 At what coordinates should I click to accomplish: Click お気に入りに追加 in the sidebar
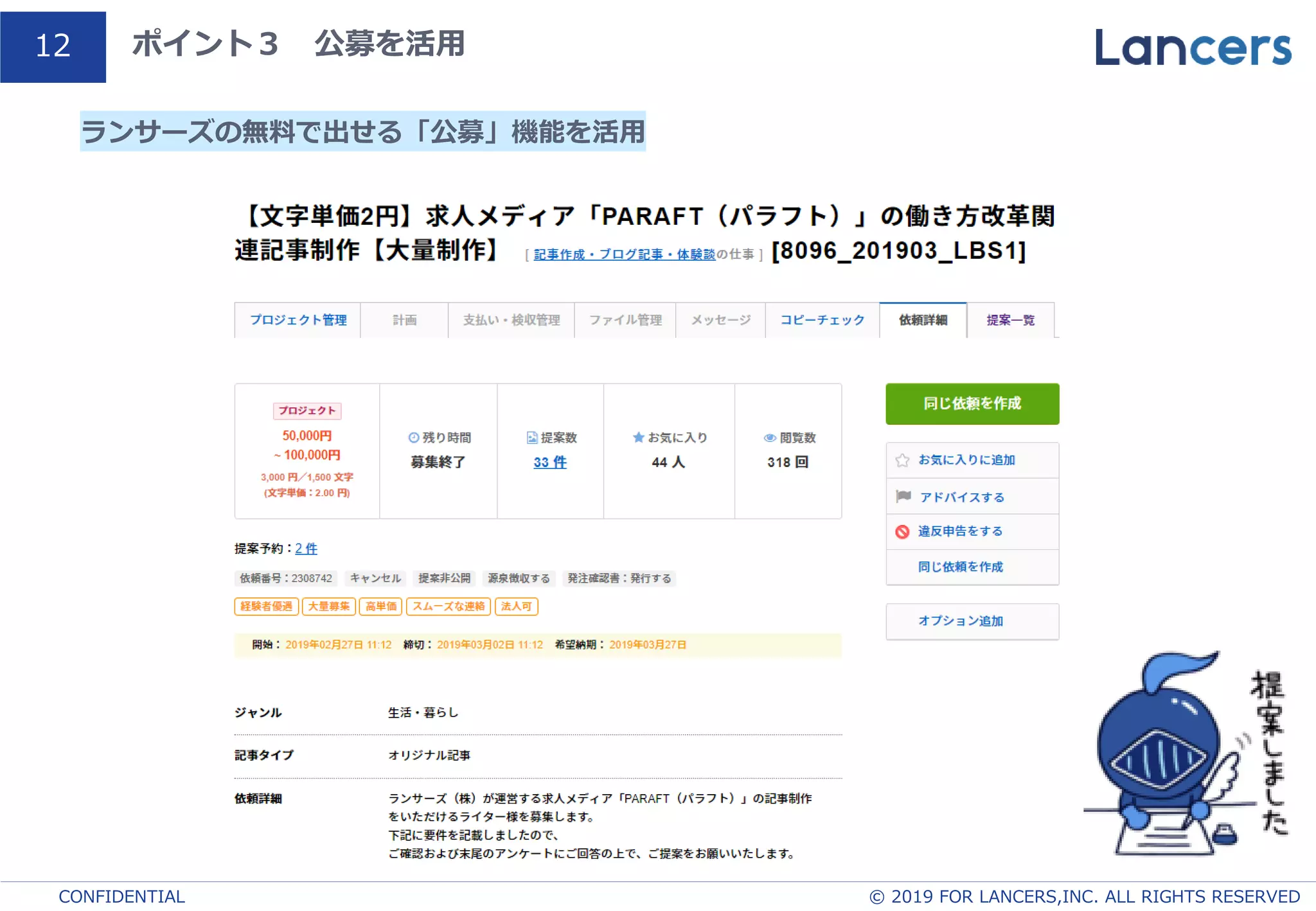point(966,460)
